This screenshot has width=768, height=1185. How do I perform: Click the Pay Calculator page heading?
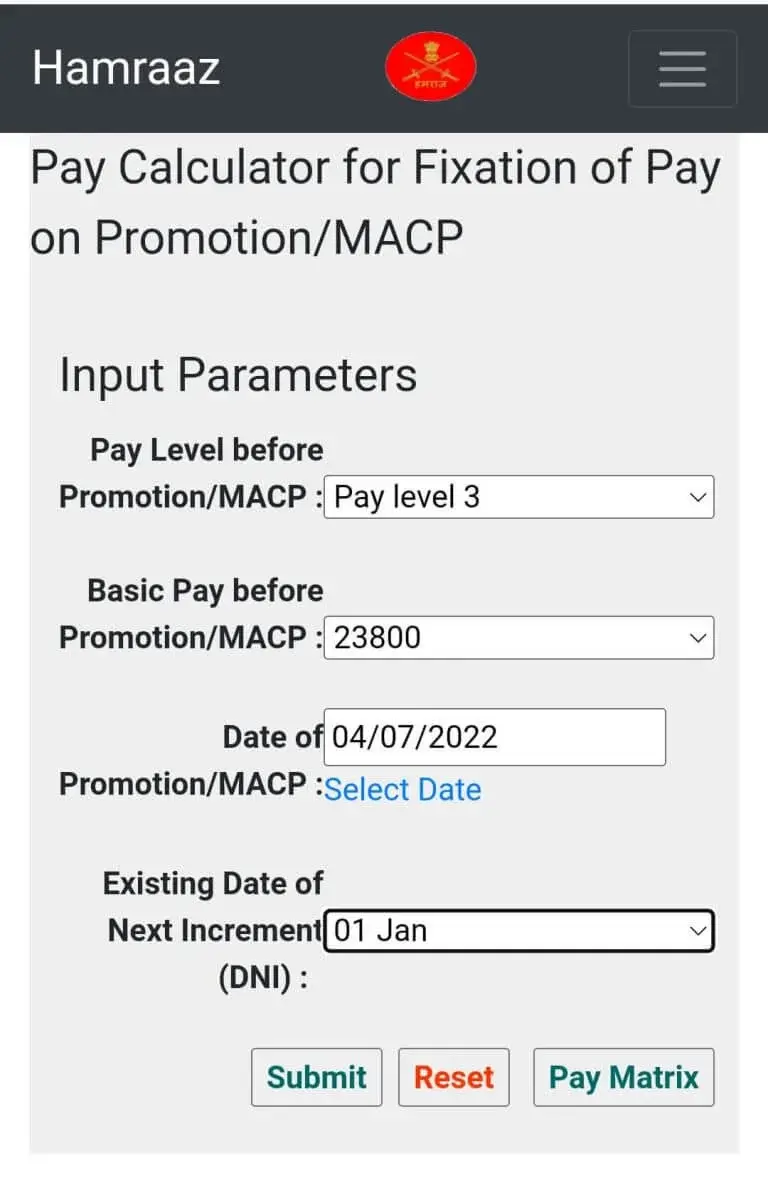pyautogui.click(x=375, y=203)
